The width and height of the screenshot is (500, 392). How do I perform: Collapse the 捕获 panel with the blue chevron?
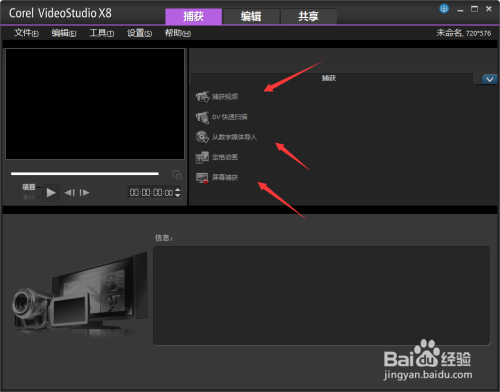490,79
